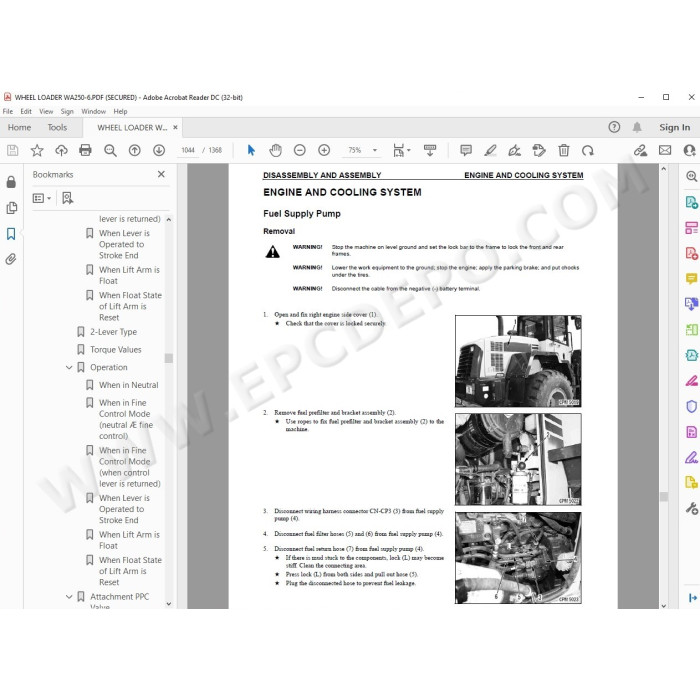Open the Window menu
Image resolution: width=700 pixels, height=700 pixels.
coord(93,111)
